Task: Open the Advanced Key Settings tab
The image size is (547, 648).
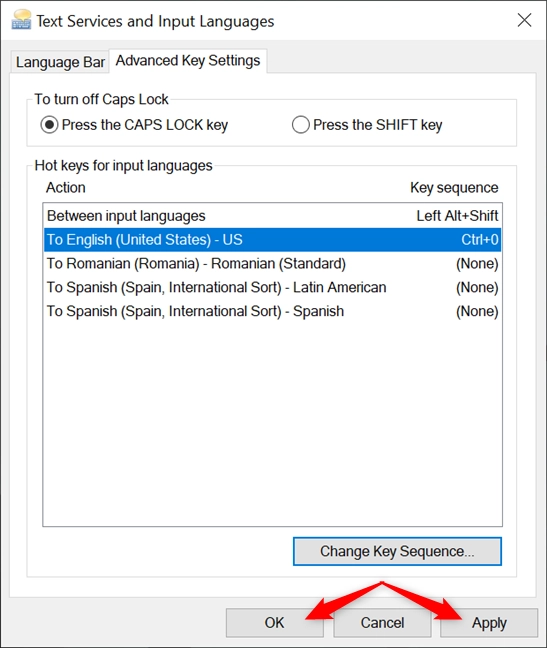Action: pyautogui.click(x=188, y=61)
